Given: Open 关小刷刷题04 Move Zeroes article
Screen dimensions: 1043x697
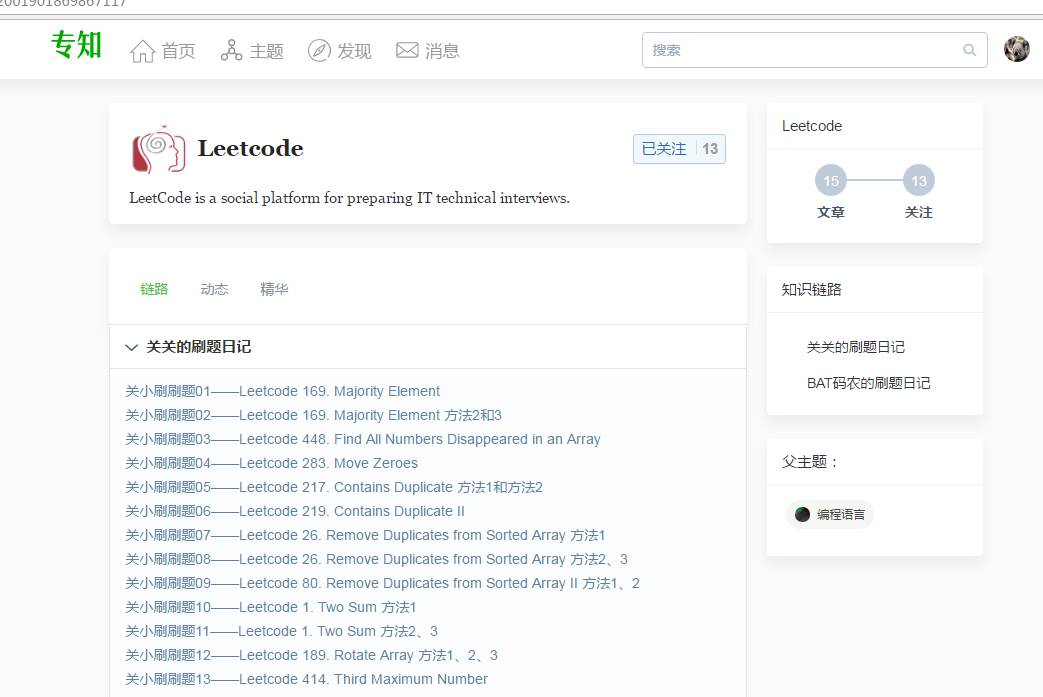Looking at the screenshot, I should (271, 463).
